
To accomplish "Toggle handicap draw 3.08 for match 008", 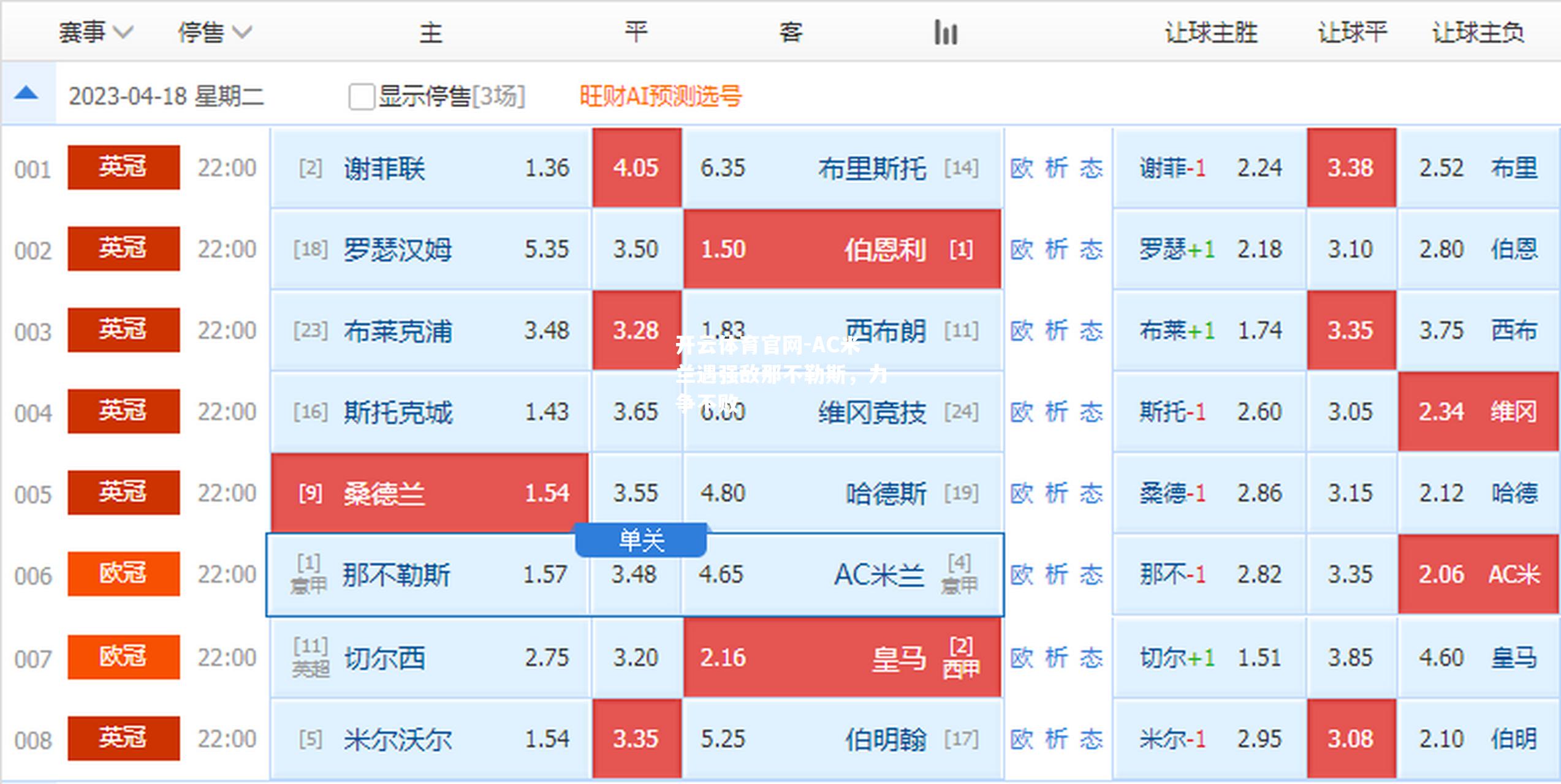I will pyautogui.click(x=1351, y=739).
